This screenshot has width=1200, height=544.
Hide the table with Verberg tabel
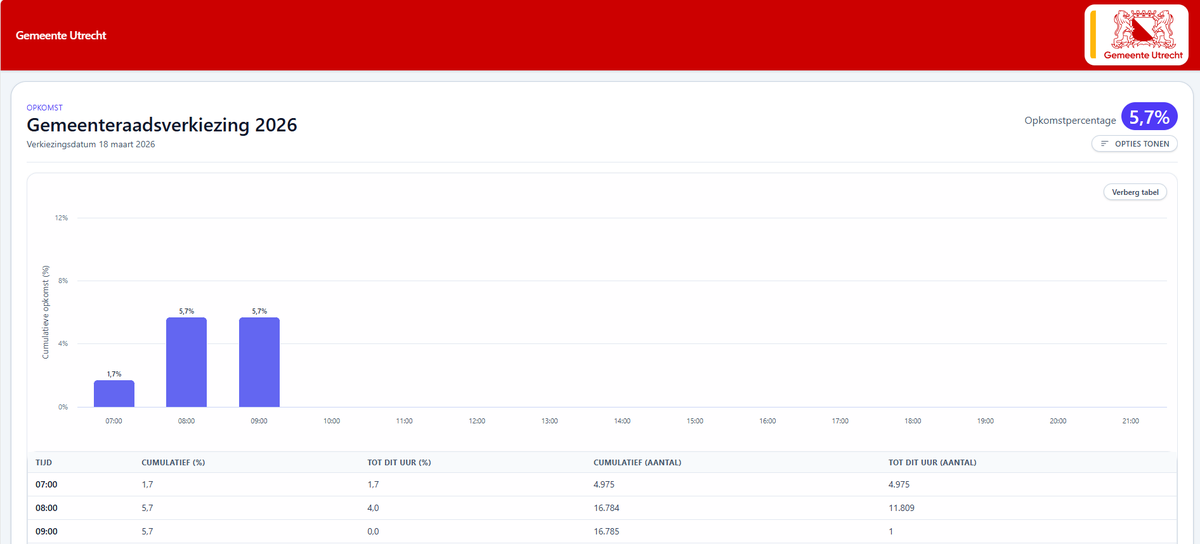1135,192
